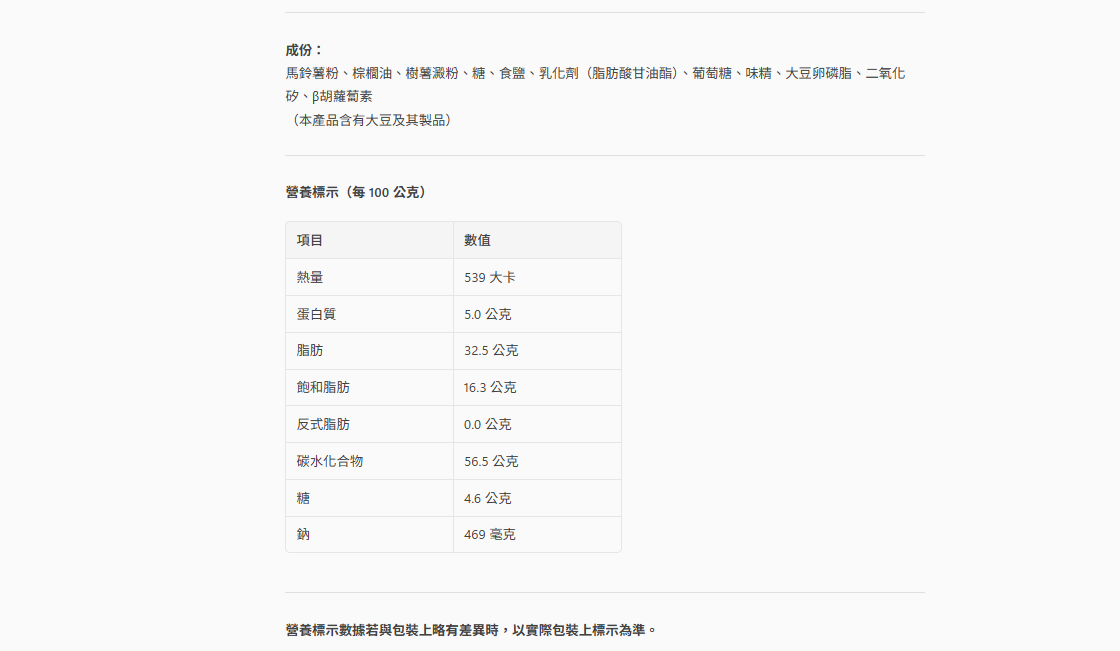This screenshot has width=1120, height=651.
Task: Click the 4.6 公克 sugar value
Action: (x=487, y=498)
